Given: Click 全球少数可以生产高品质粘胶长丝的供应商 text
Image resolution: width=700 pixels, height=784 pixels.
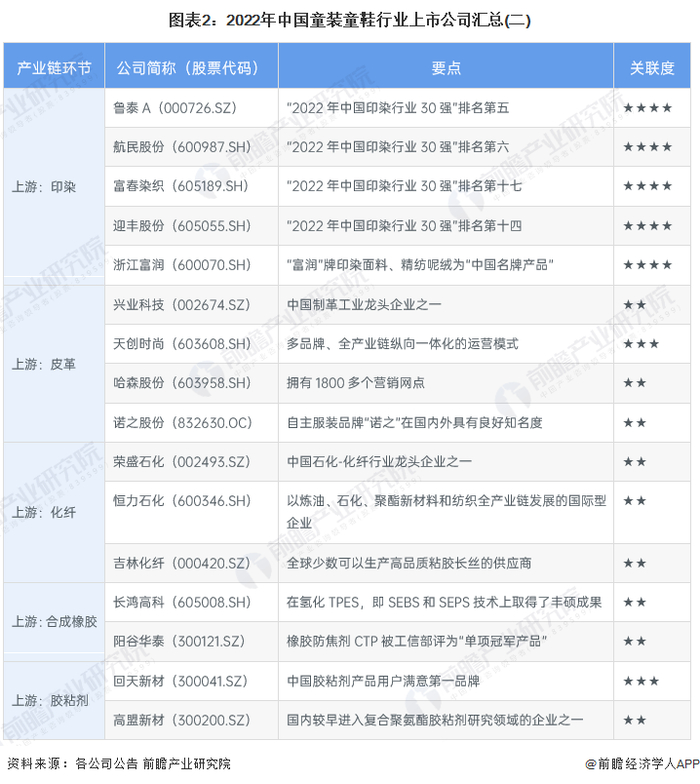Looking at the screenshot, I should [409, 563].
